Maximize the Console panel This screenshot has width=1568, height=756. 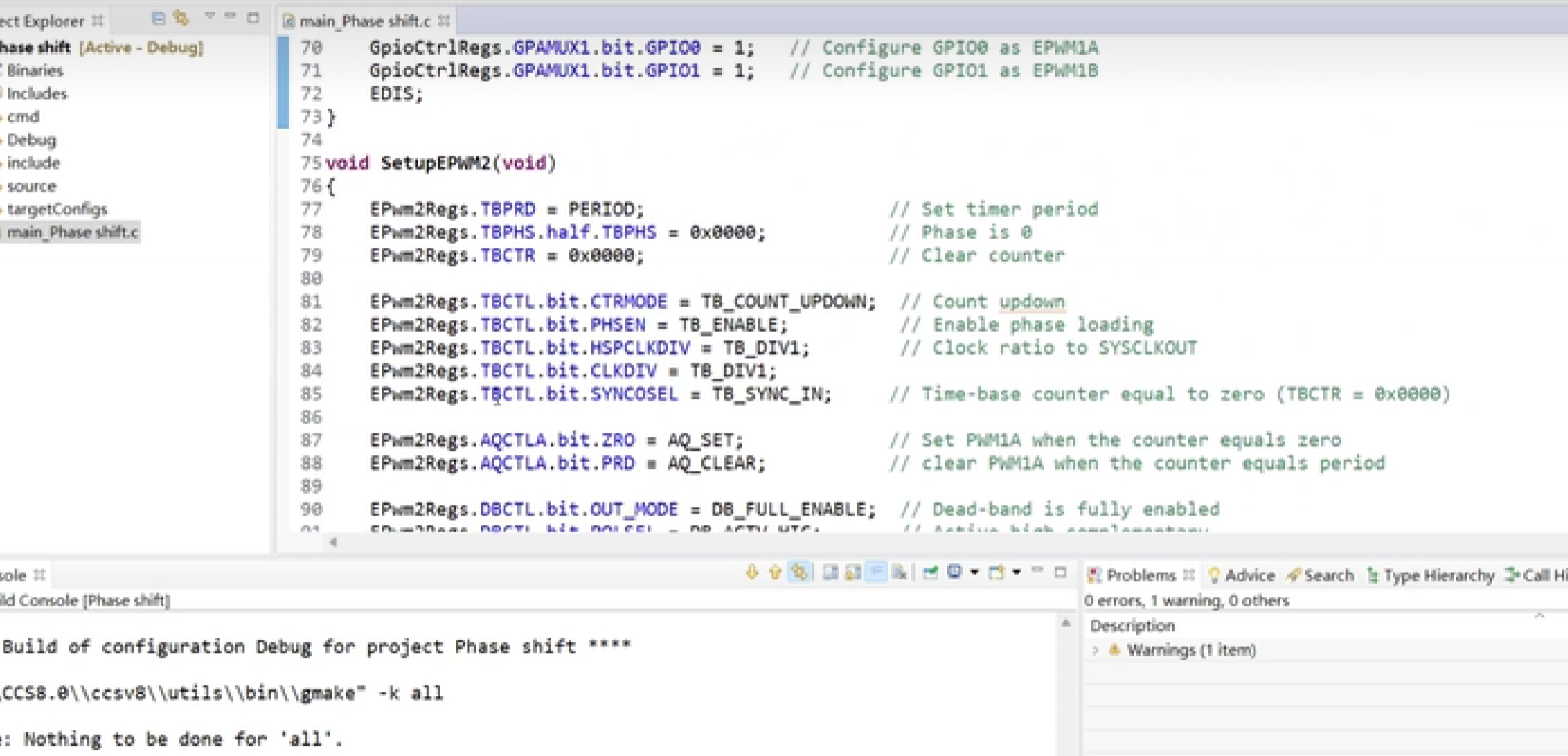tap(1060, 572)
